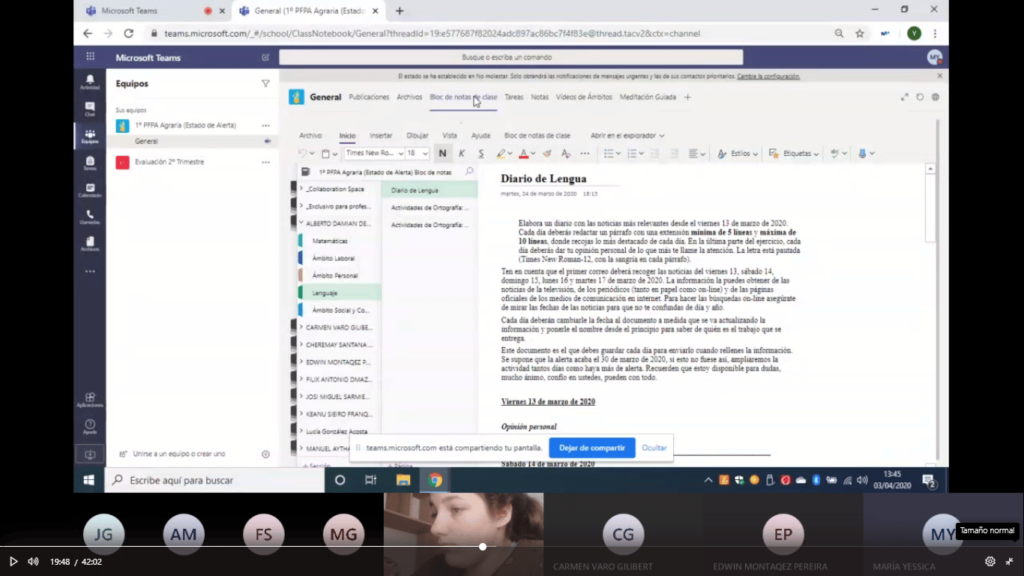Screen dimensions: 1024x576
Task: Expand the CARMEN VARO GILIBE section group
Action: coord(301,327)
